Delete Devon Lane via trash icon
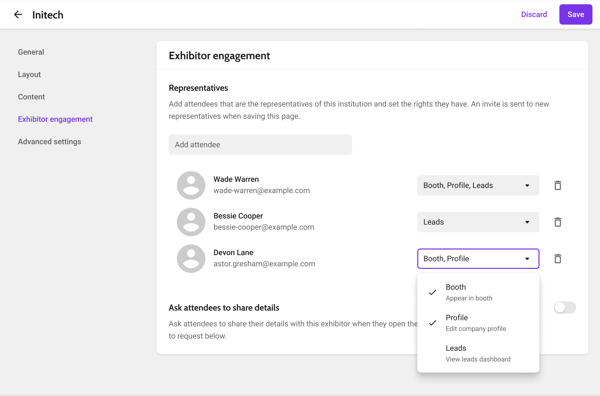Image resolution: width=600 pixels, height=396 pixels. point(558,259)
